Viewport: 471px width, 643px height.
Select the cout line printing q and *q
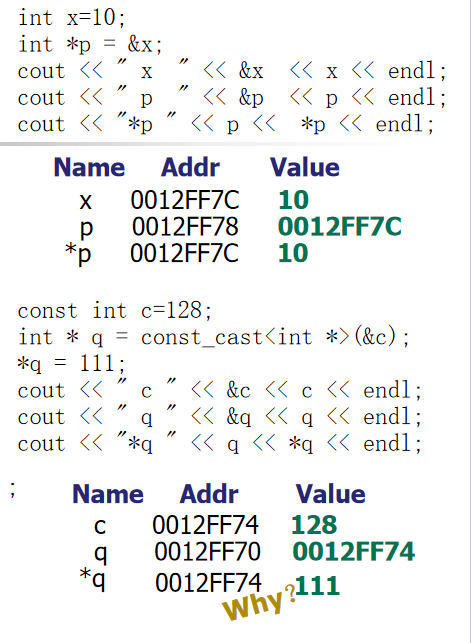(x=219, y=444)
